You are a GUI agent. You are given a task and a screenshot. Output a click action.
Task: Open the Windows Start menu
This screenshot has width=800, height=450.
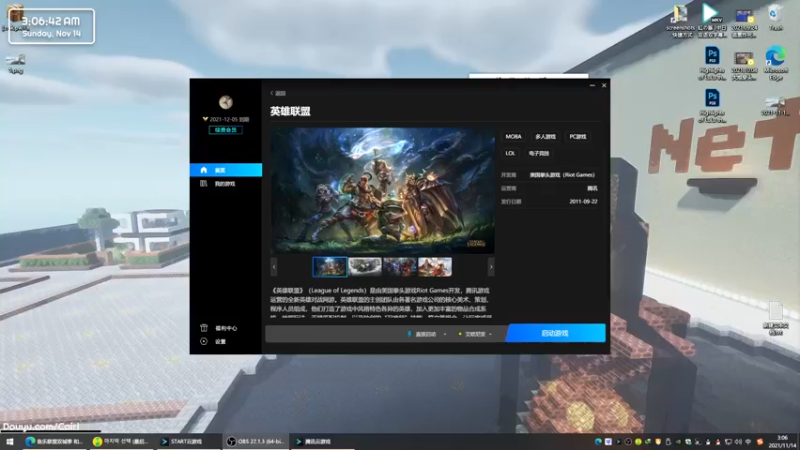[9, 442]
